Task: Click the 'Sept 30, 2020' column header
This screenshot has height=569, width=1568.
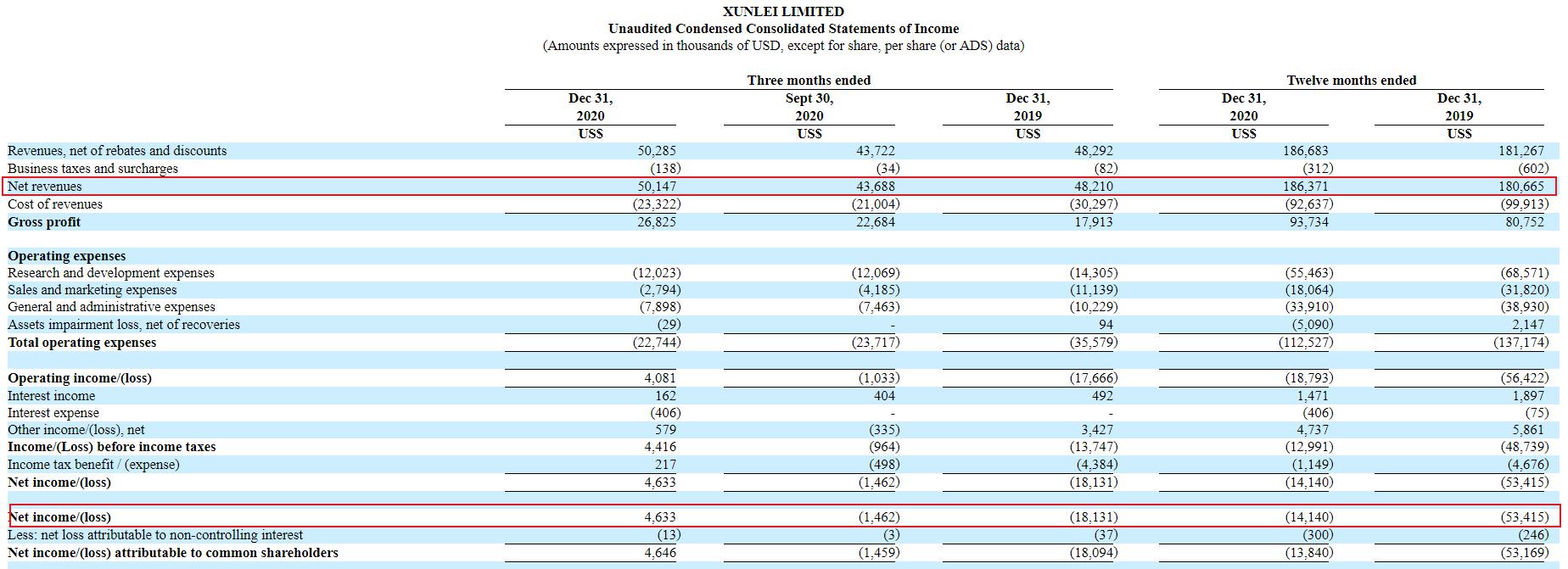Action: [809, 107]
